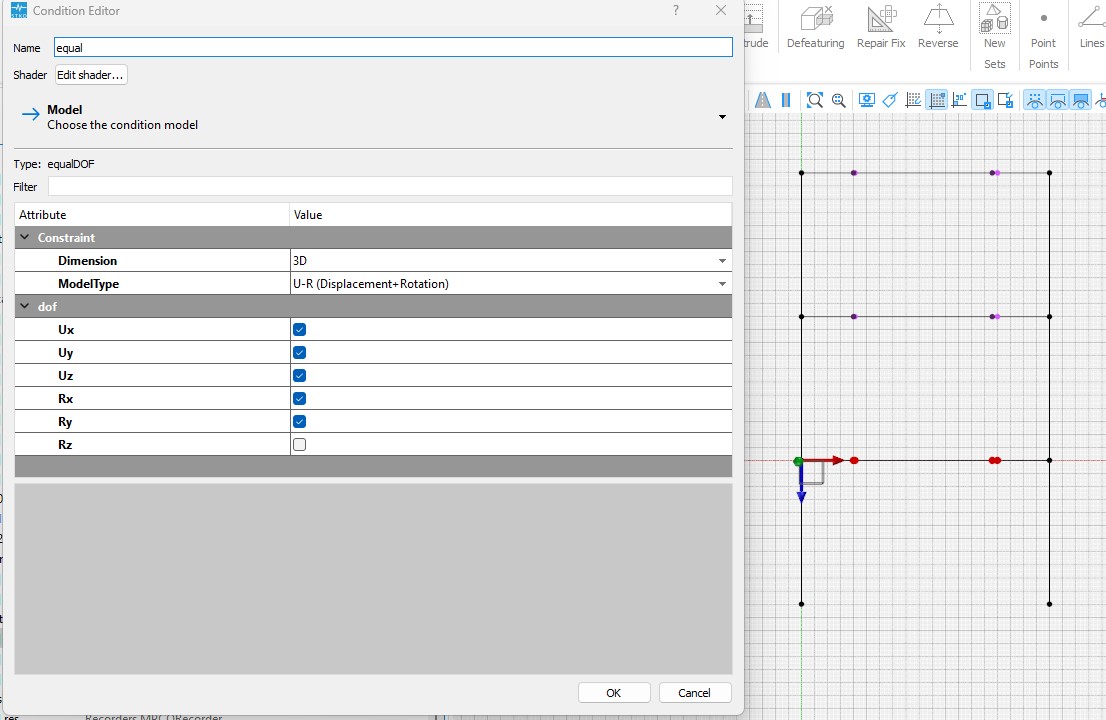1106x720 pixels.
Task: Toggle edges visibility eye icon
Action: click(x=1058, y=100)
